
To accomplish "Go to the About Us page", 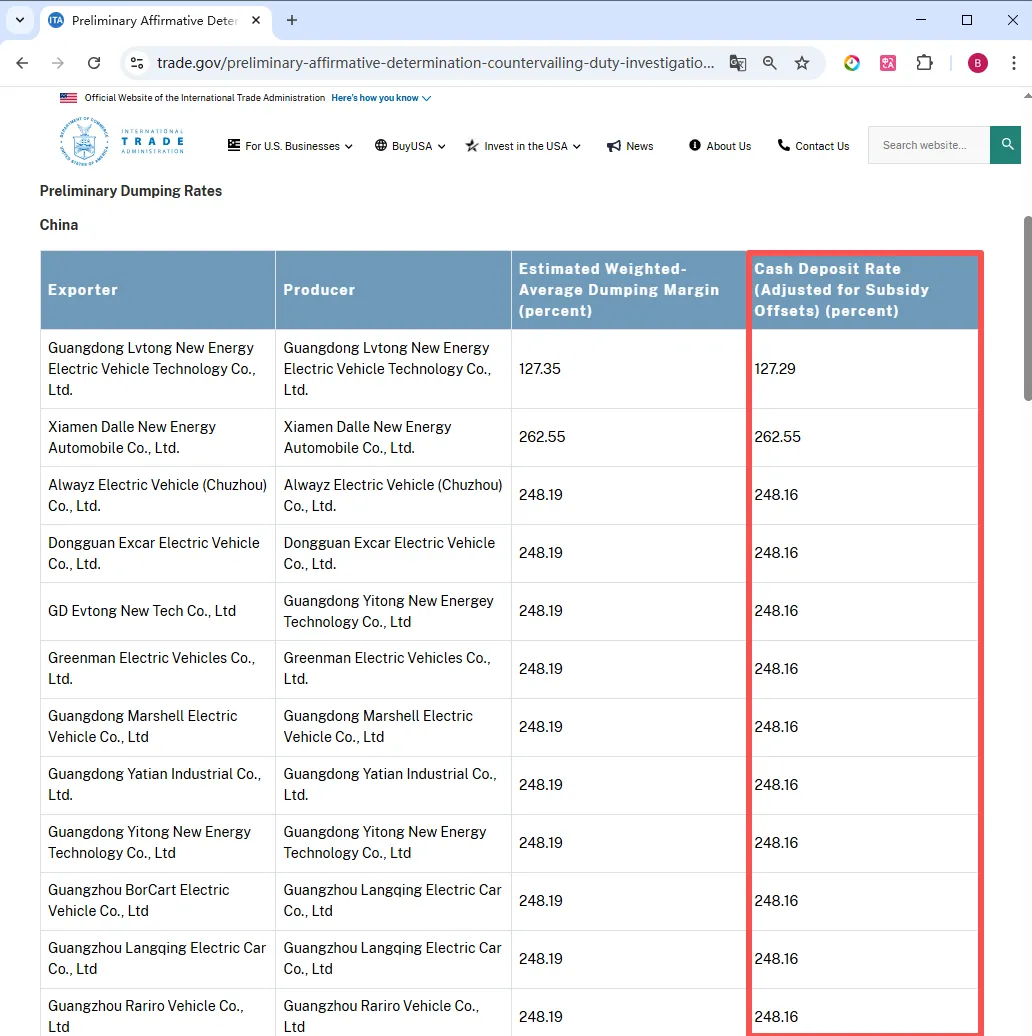I will point(720,146).
